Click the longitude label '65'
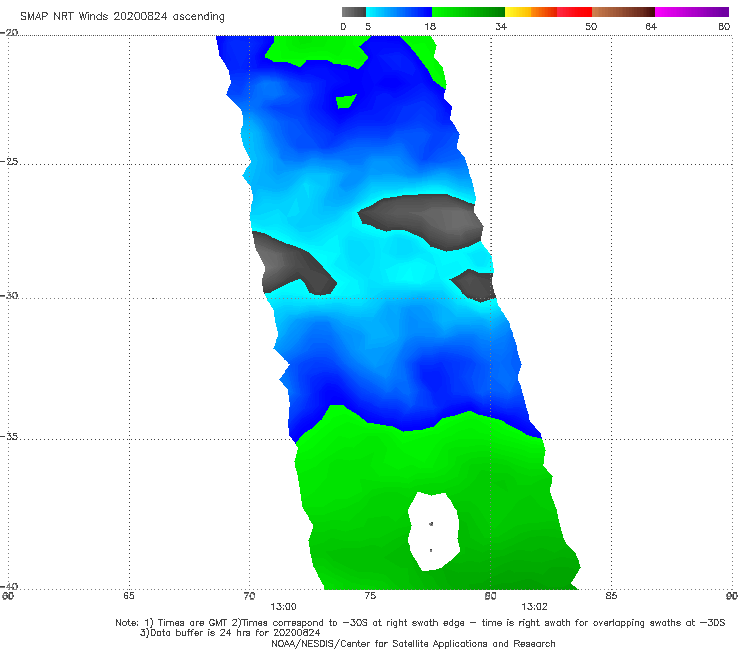Image resolution: width=740 pixels, height=650 pixels. (x=129, y=596)
